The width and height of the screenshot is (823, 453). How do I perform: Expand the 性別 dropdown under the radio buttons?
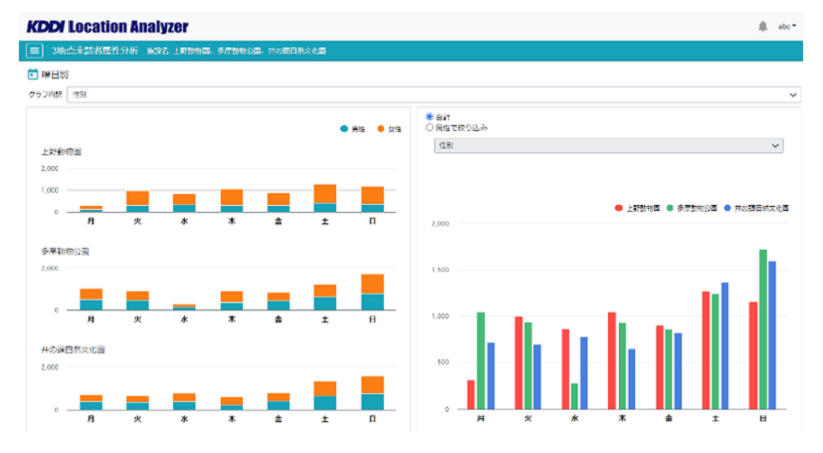609,146
